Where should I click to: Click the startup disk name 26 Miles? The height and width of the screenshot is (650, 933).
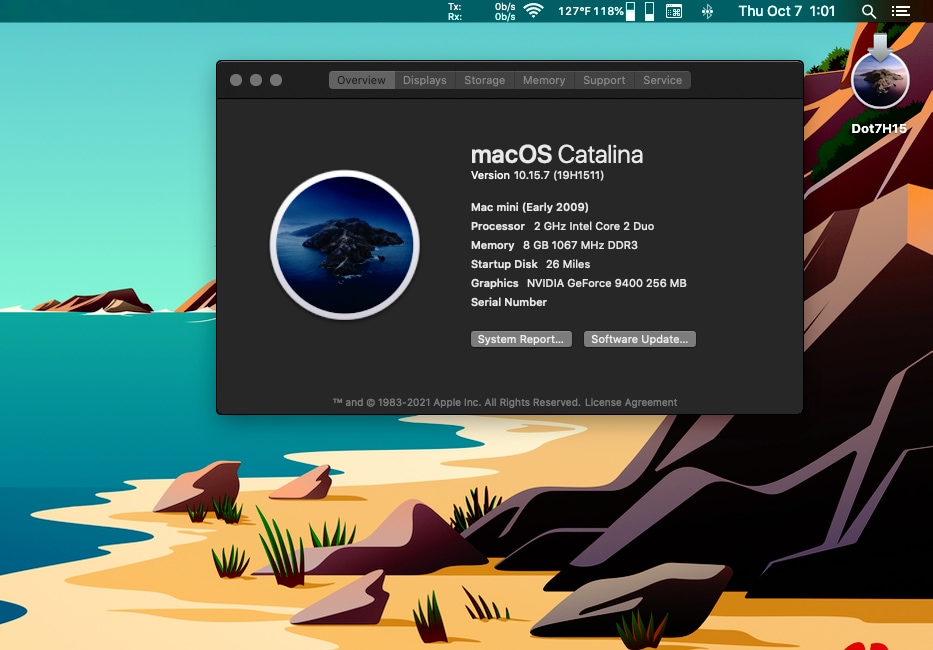[x=568, y=264]
